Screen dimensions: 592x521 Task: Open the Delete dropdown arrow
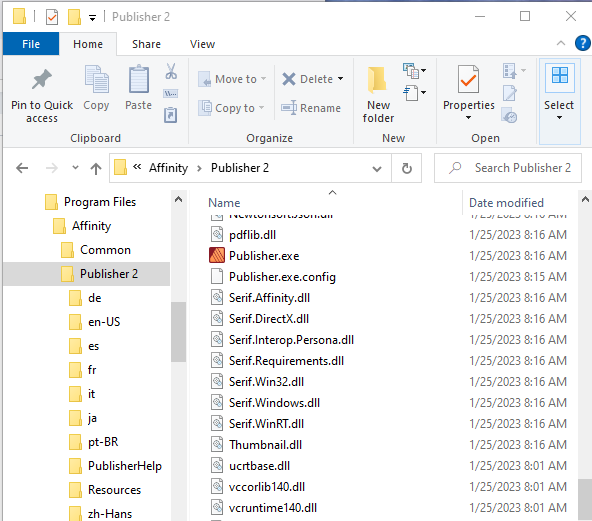(341, 79)
